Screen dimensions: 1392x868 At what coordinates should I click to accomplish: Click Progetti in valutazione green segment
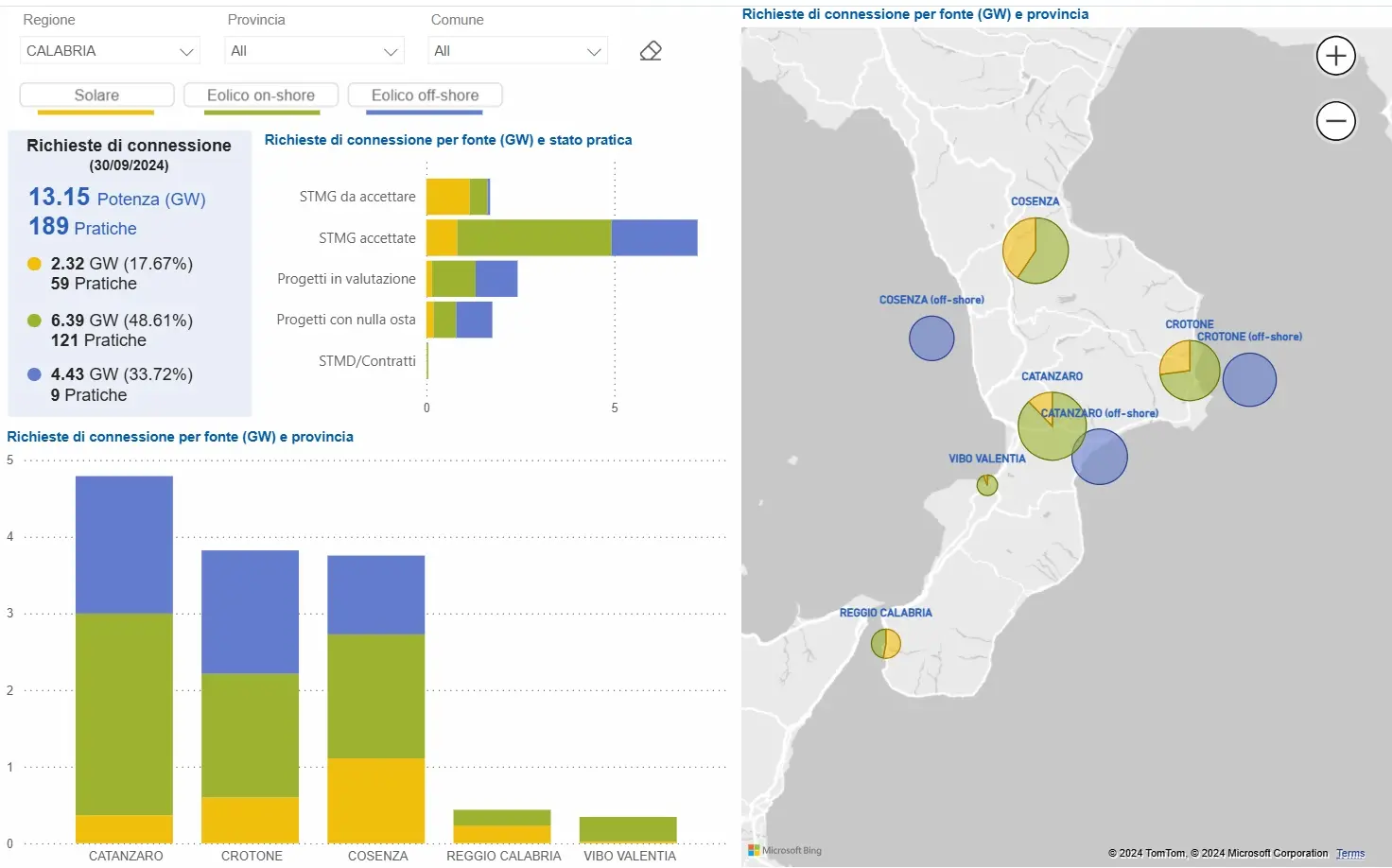(454, 279)
